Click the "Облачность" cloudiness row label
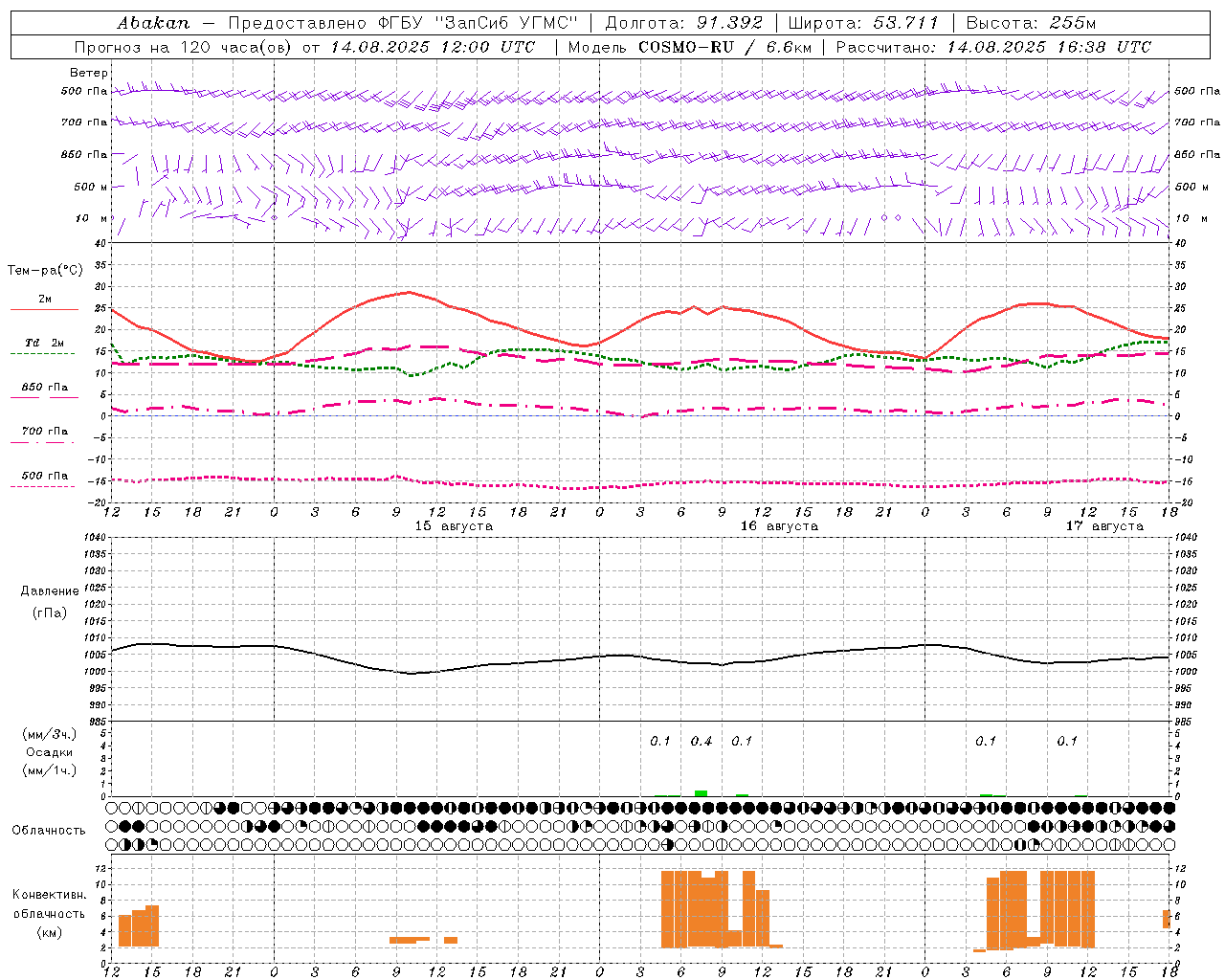The image size is (1225, 980). pos(49,831)
